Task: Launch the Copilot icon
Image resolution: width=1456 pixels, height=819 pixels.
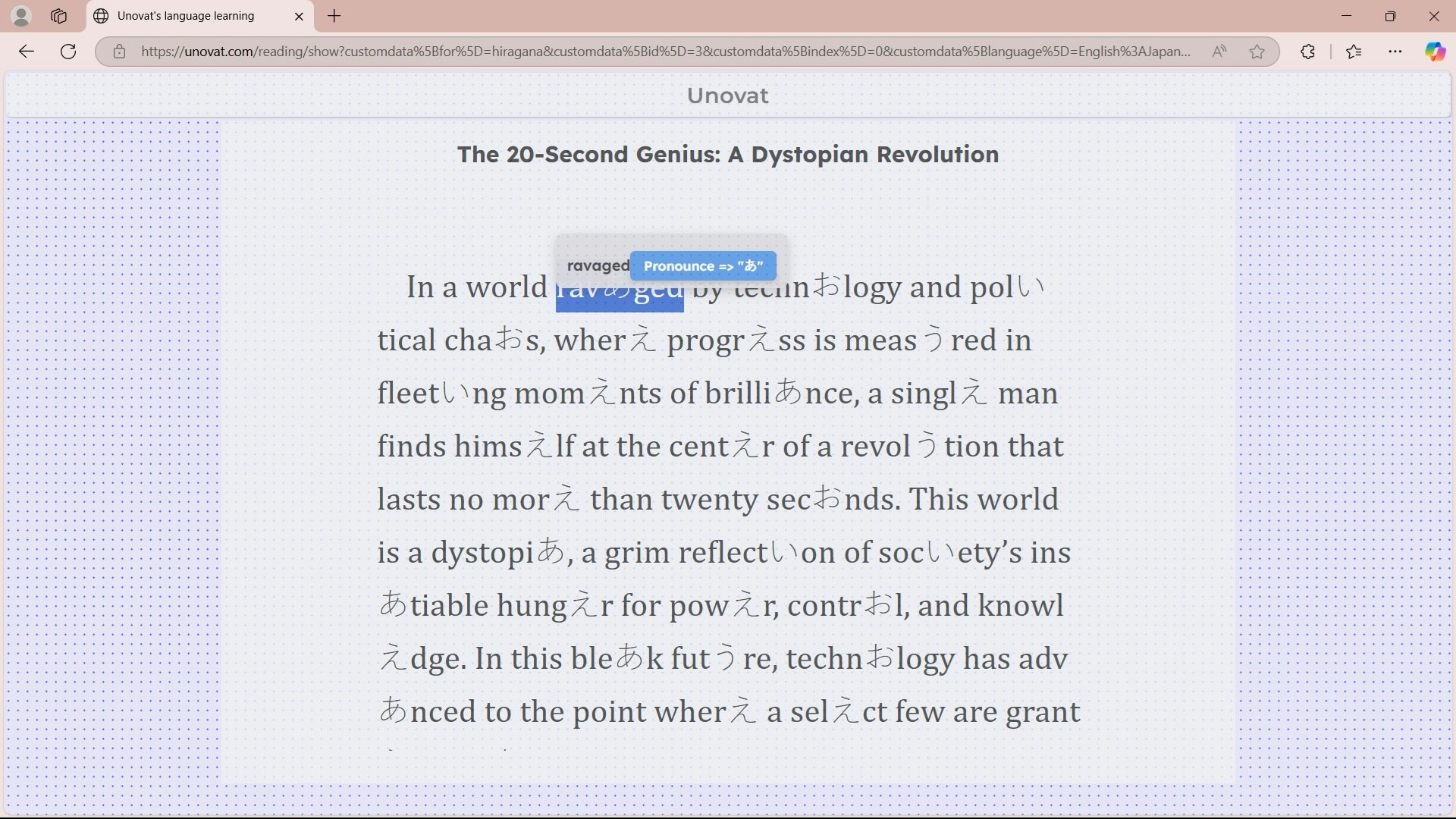Action: click(1435, 52)
